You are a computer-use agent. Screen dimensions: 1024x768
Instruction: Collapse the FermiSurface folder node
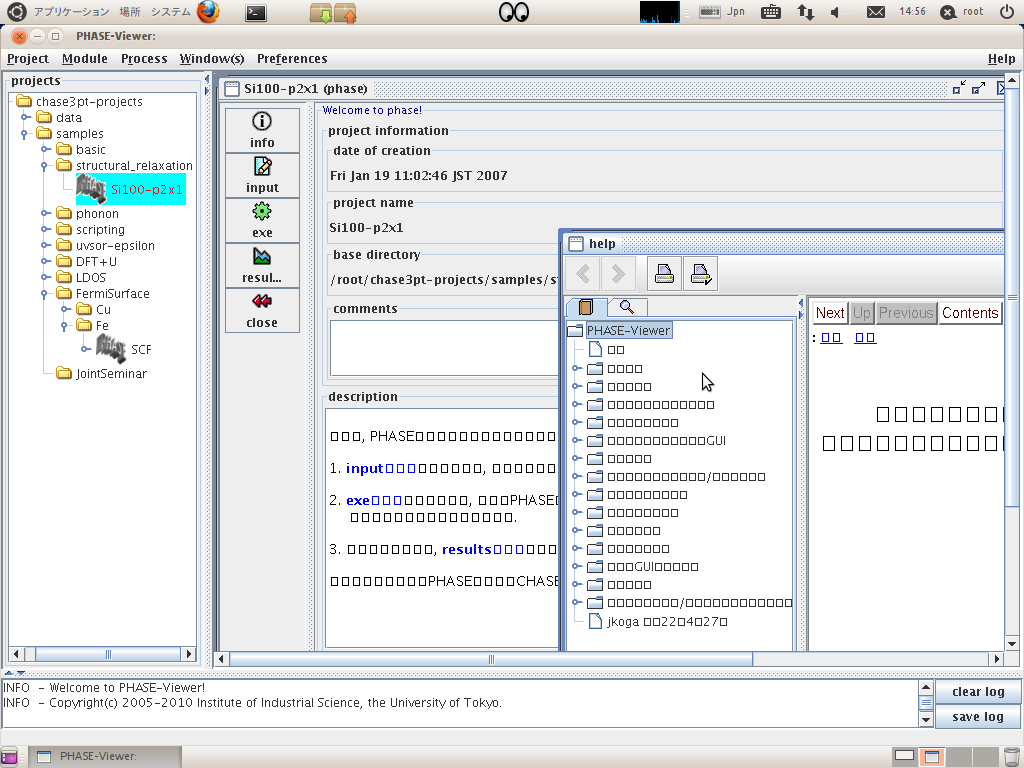tap(45, 294)
